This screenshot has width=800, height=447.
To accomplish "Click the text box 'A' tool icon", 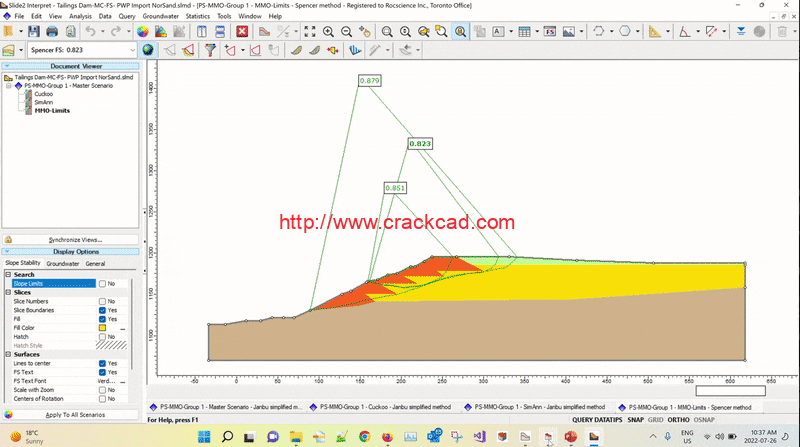I will pyautogui.click(x=498, y=32).
